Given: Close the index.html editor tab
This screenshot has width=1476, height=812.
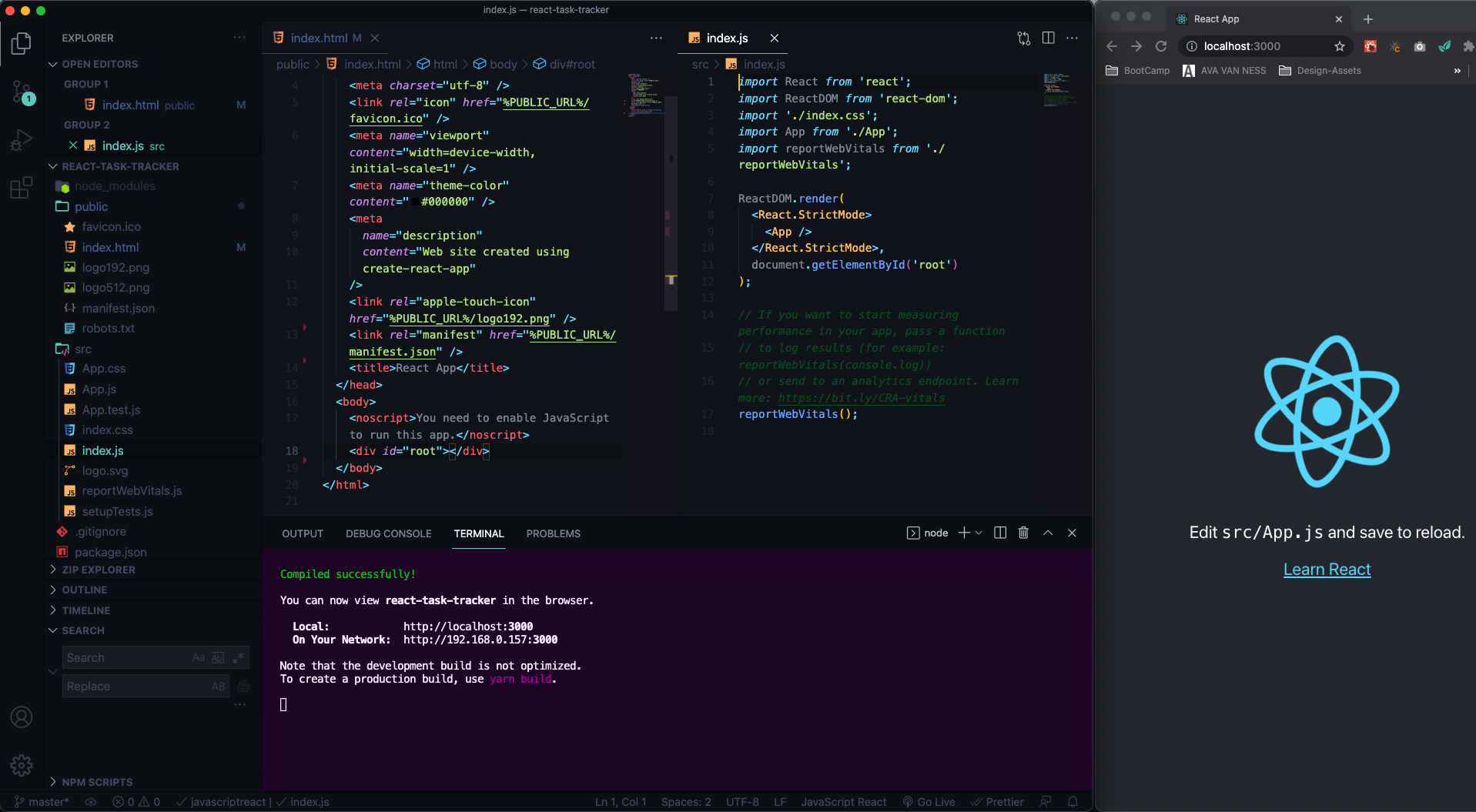Looking at the screenshot, I should tap(375, 38).
